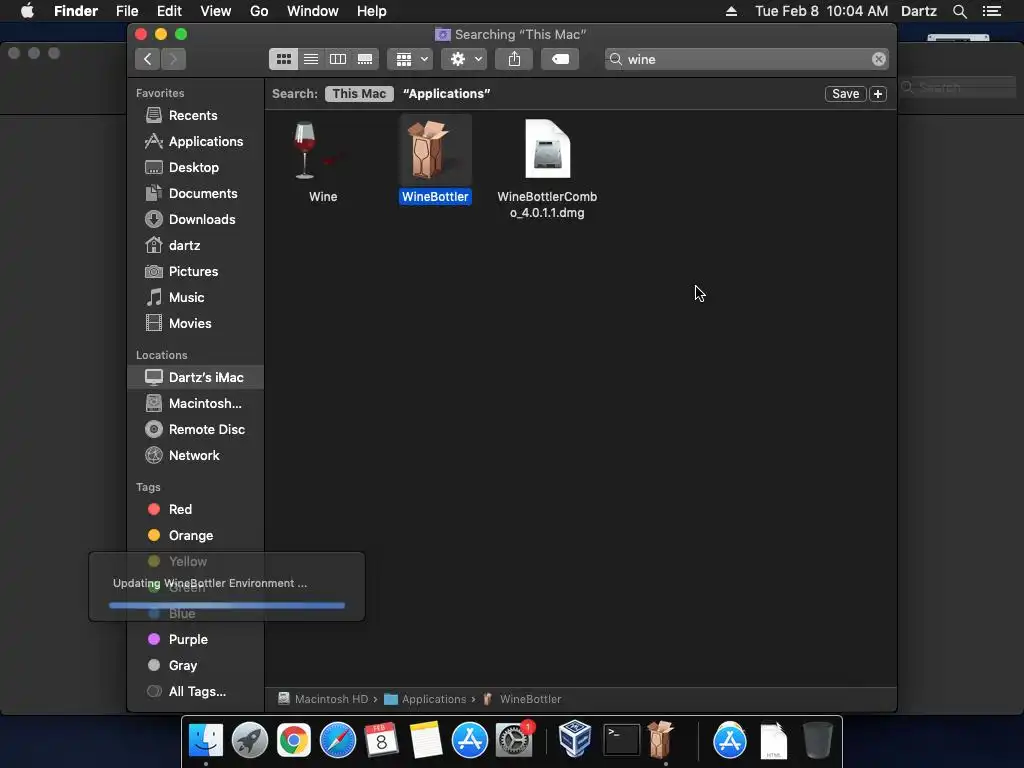Open the Finder menu
Viewport: 1024px width, 768px height.
(76, 11)
